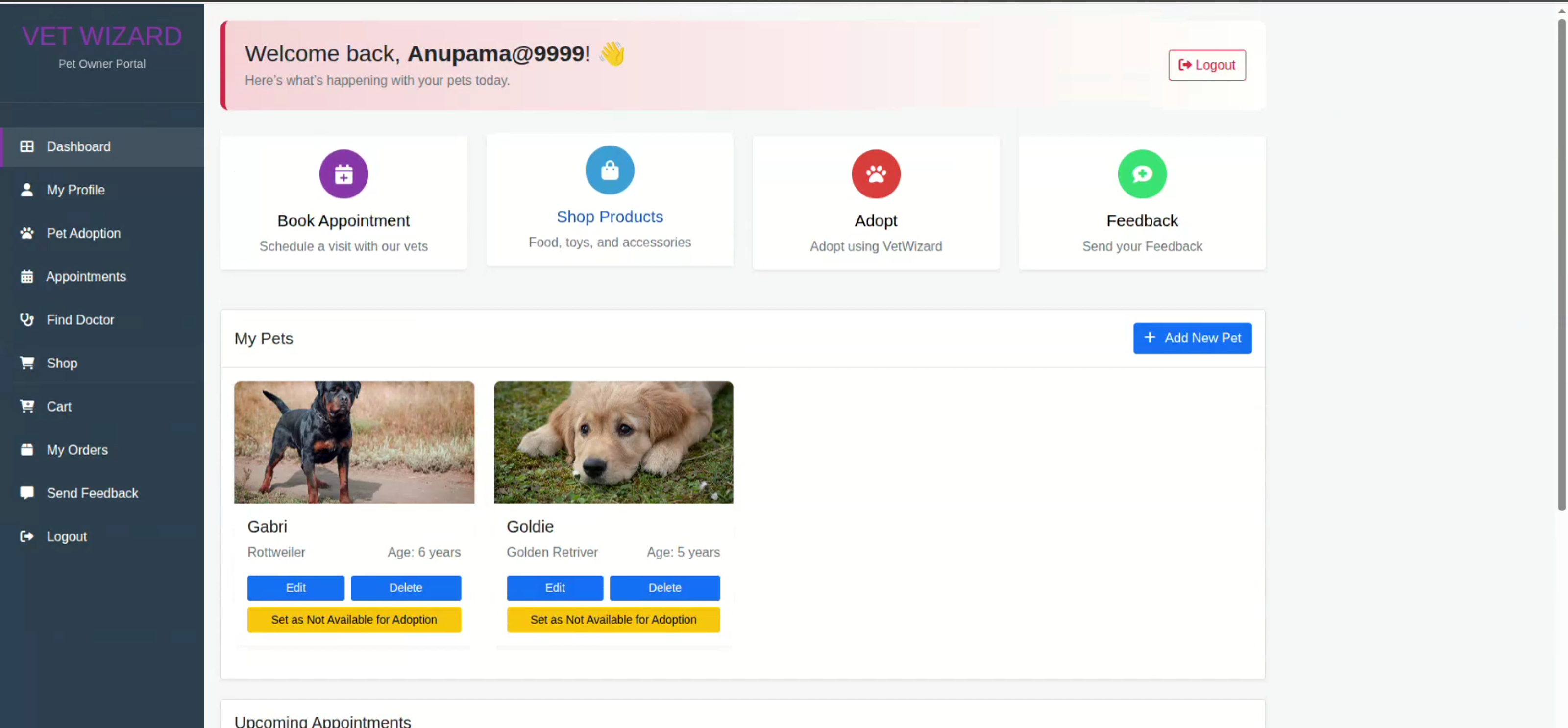Click the sidebar Logout arrow icon

(27, 536)
